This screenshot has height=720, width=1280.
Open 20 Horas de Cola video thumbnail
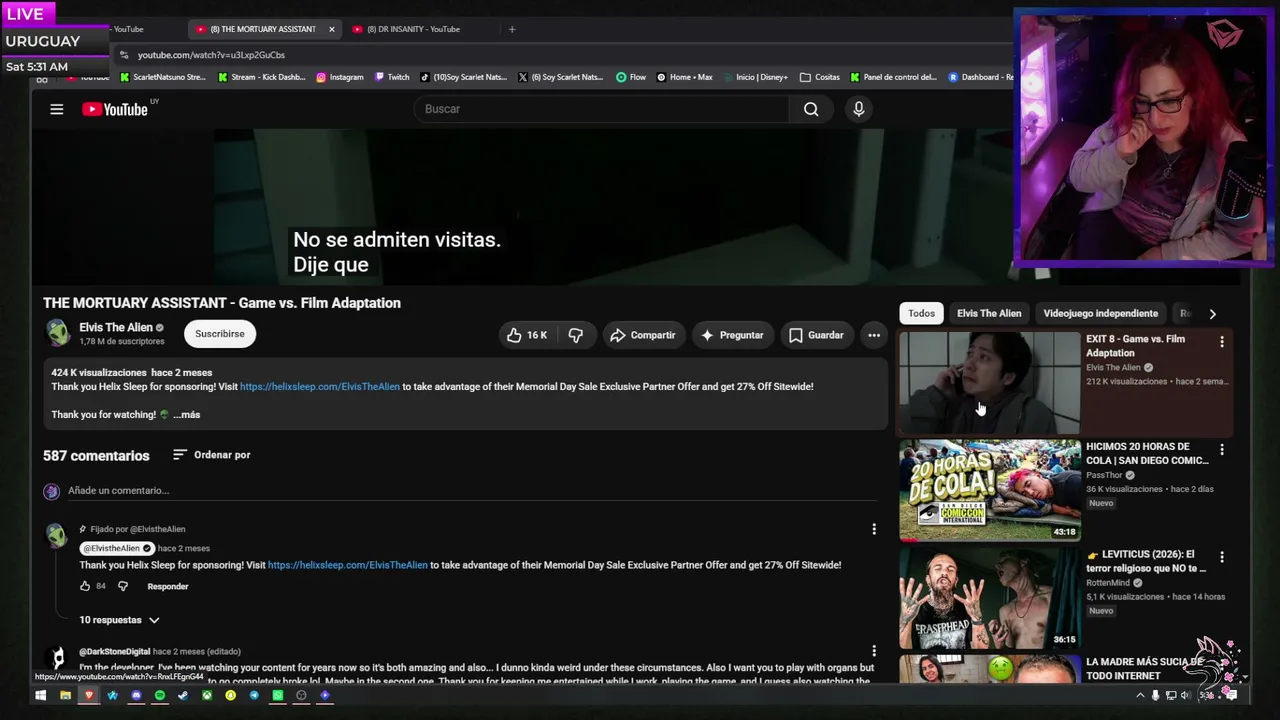(x=989, y=491)
